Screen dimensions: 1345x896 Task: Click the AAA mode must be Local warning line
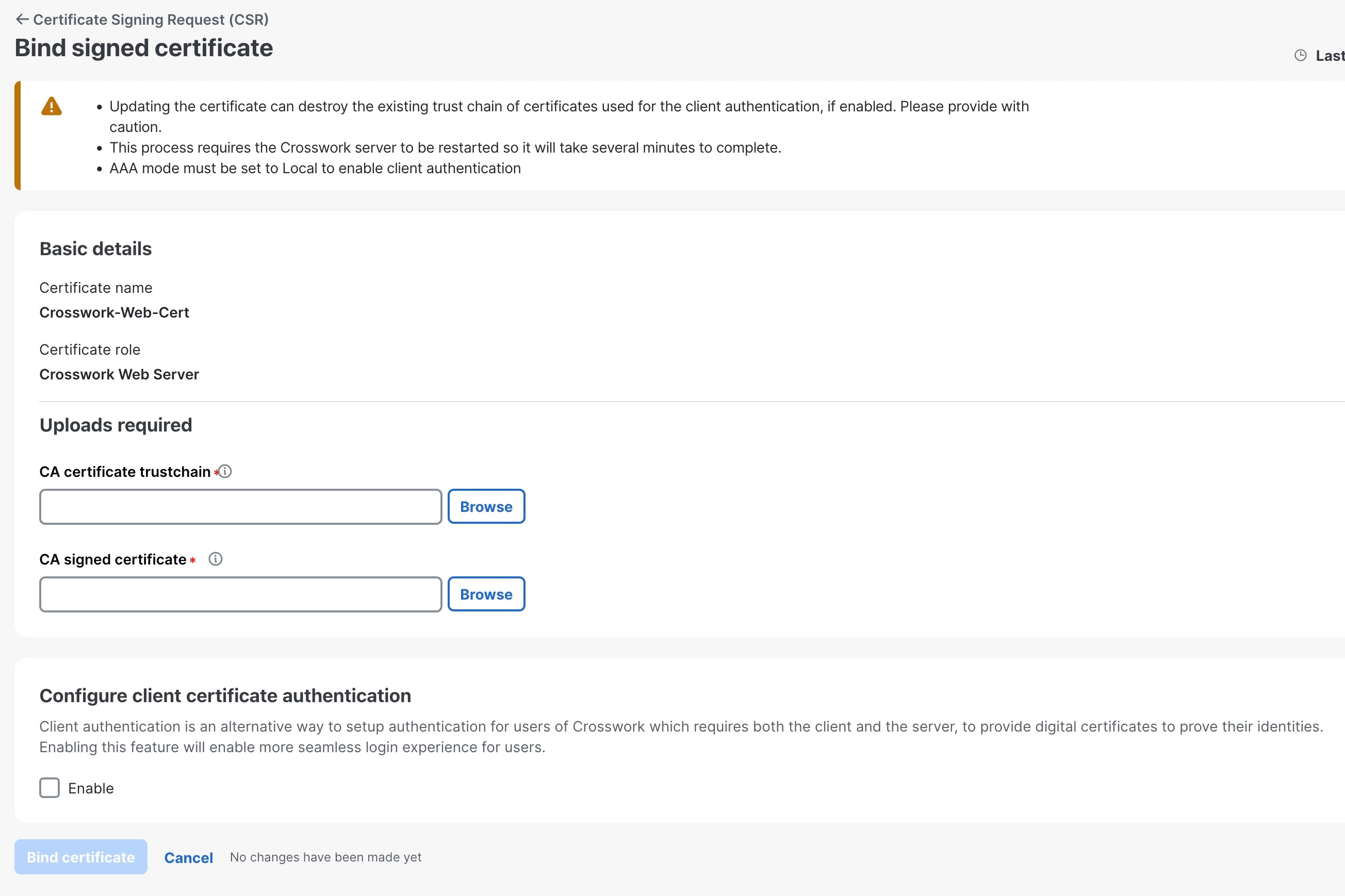click(x=315, y=169)
